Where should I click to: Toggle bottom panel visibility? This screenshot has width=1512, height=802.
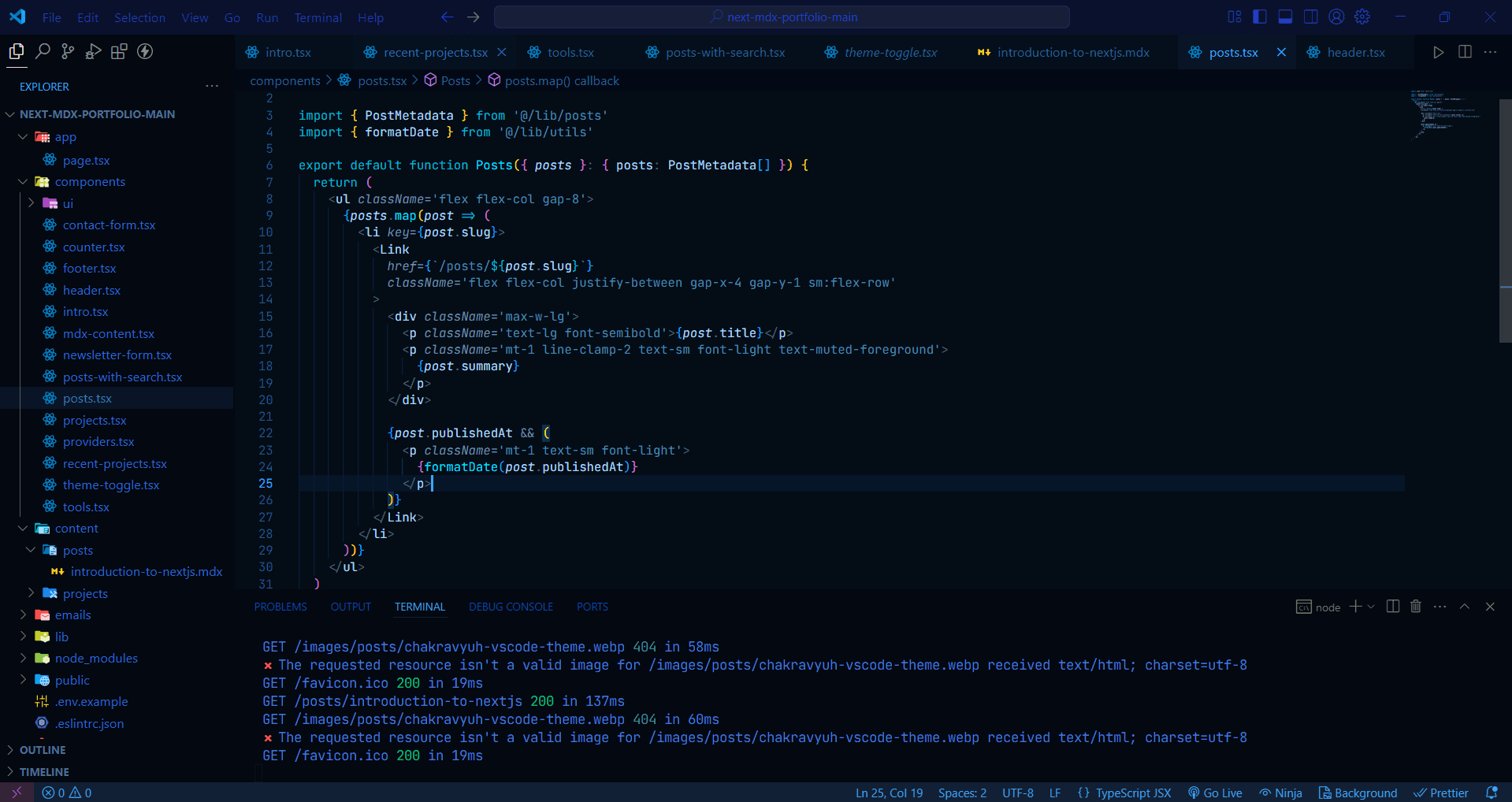1285,17
